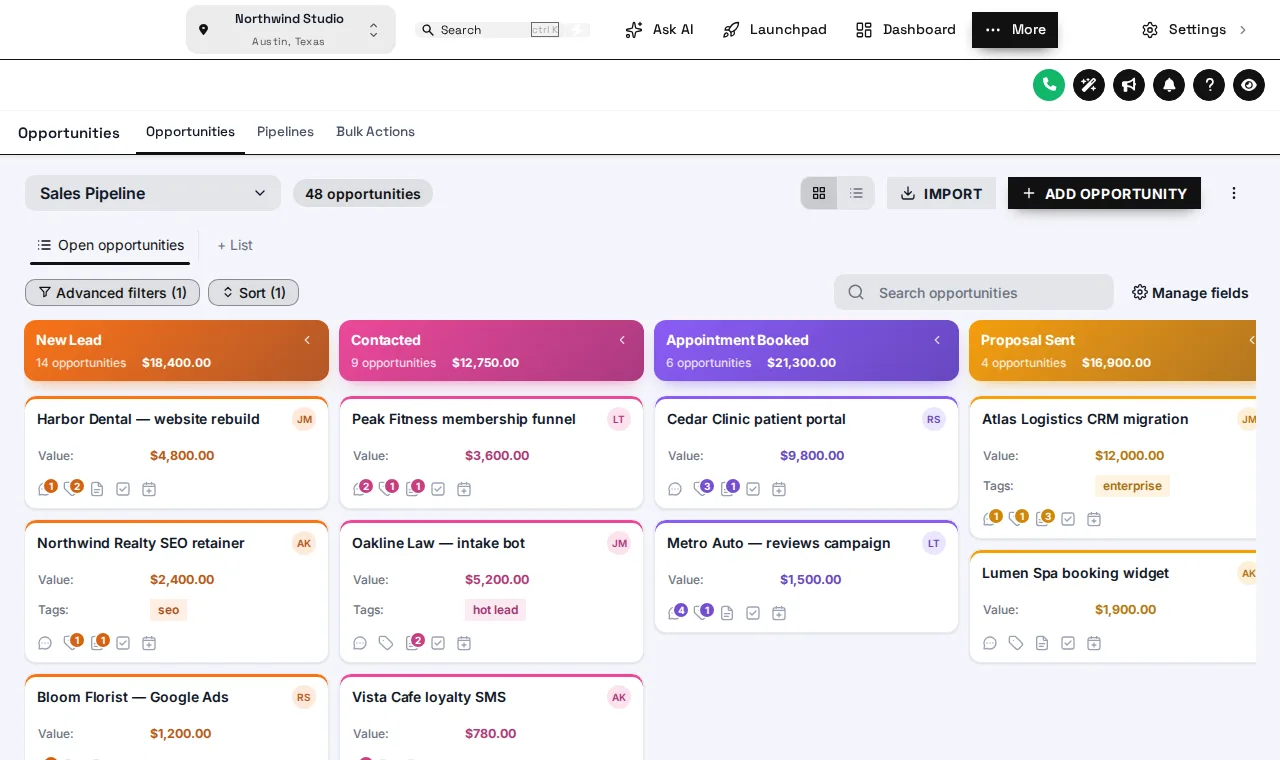Open the Sales Pipeline dropdown
Screen dimensions: 1280x760
click(153, 193)
